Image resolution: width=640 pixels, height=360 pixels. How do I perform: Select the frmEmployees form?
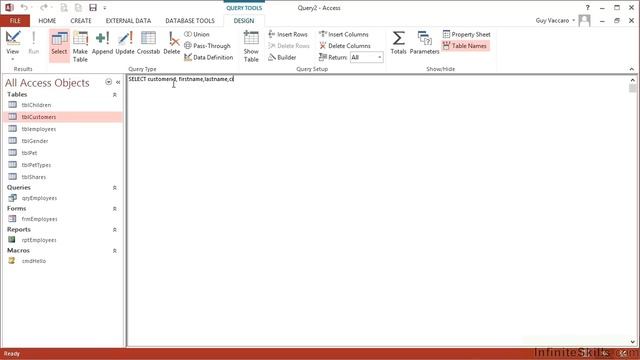[x=62, y=219]
